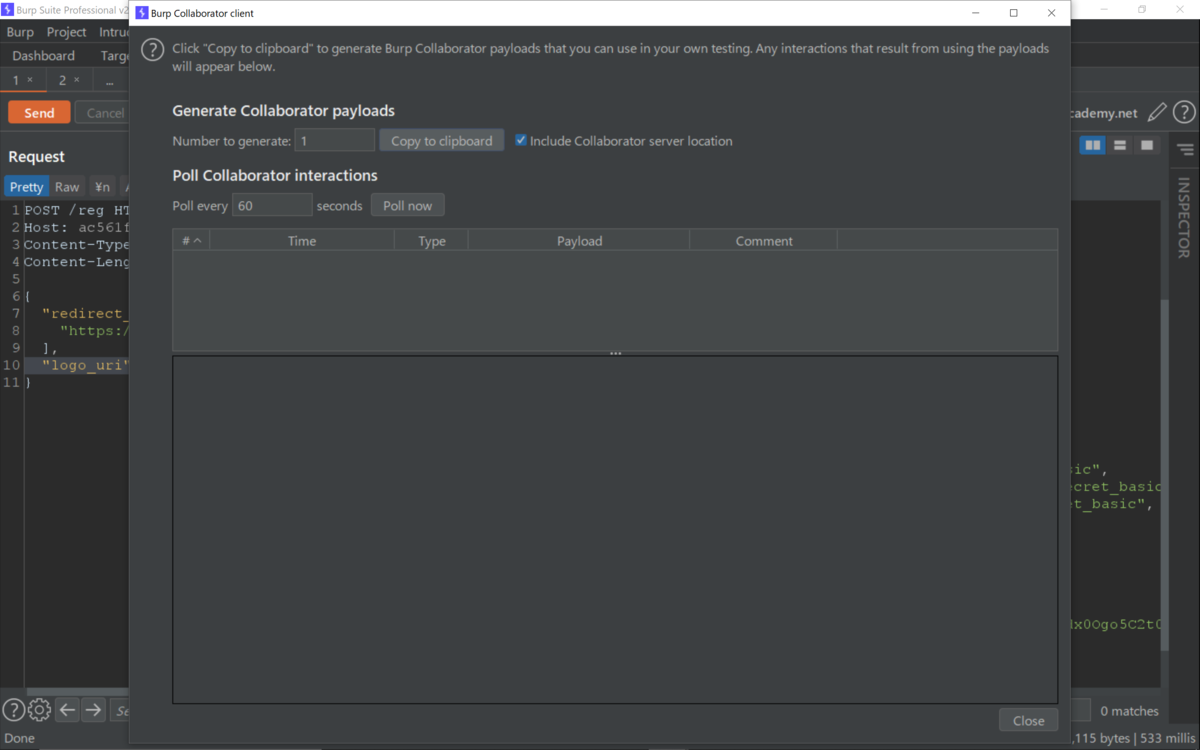The height and width of the screenshot is (750, 1200).
Task: Click the "0 matches" search result text
Action: (1129, 711)
